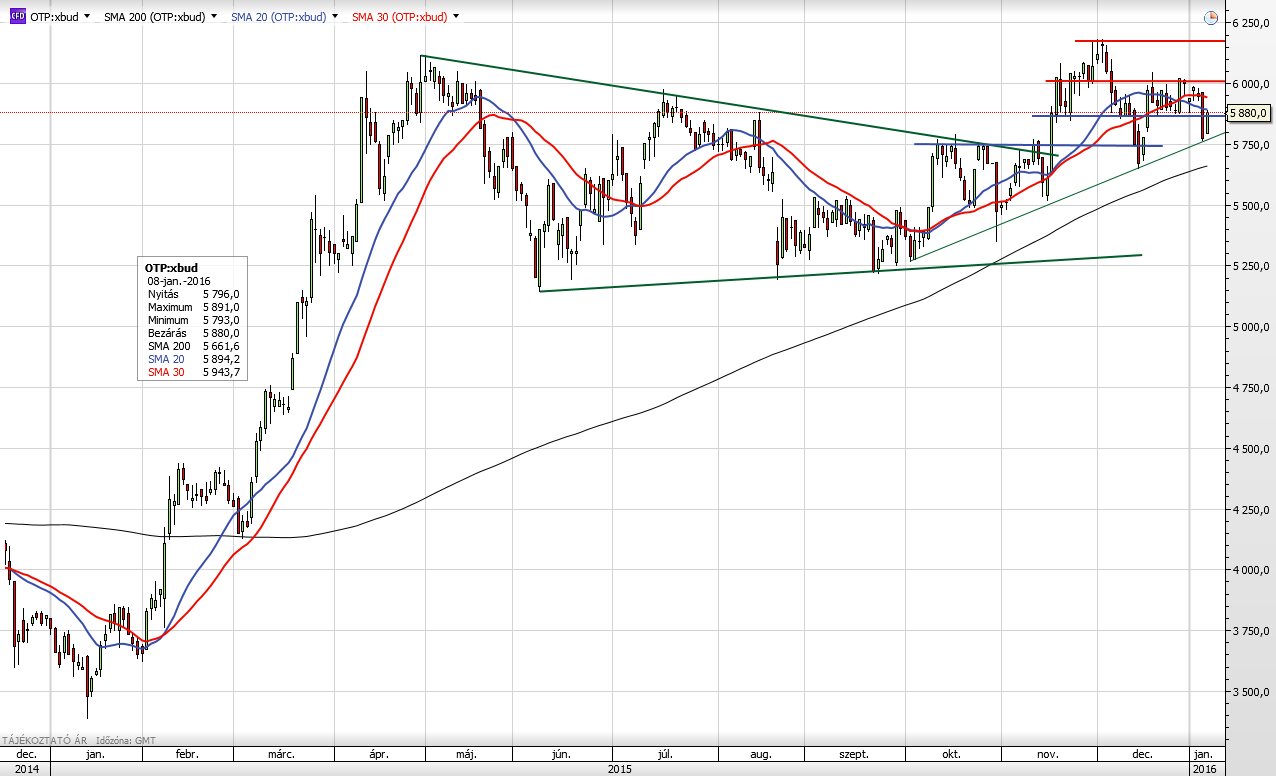Click the 6 000,0 price axis label
The width and height of the screenshot is (1276, 776).
(x=1251, y=84)
